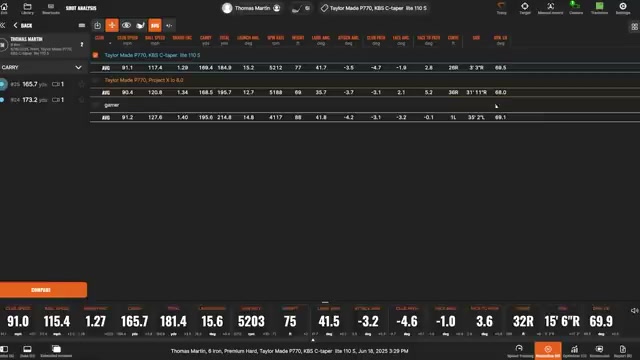The image size is (640, 360).
Task: Open the Report icon in bottom bar
Action: click(622, 350)
